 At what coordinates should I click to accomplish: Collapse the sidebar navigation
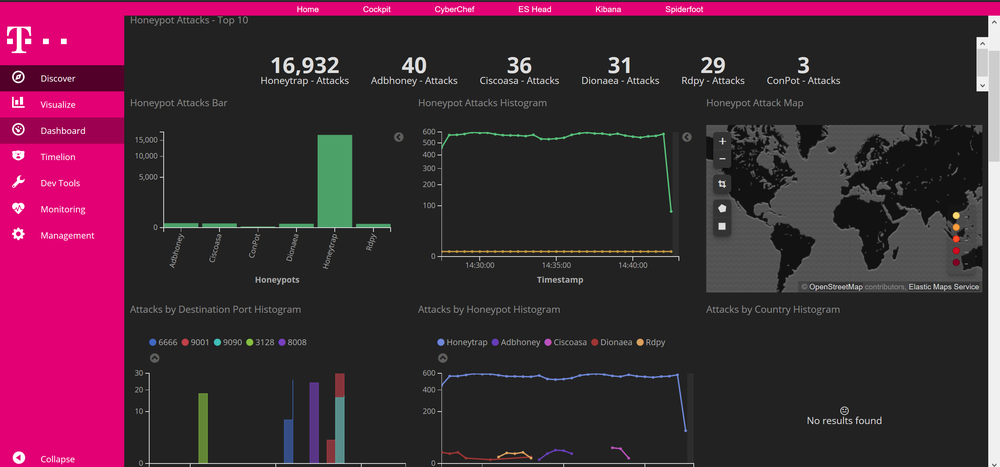62,459
